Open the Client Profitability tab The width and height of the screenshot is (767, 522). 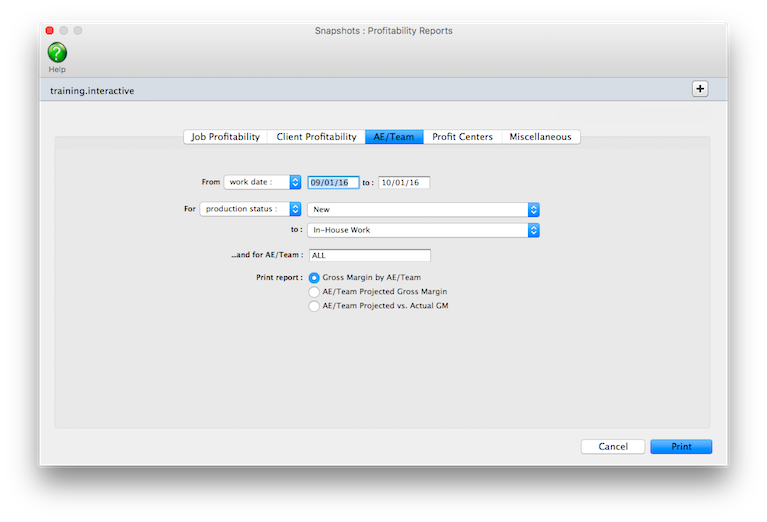(316, 137)
